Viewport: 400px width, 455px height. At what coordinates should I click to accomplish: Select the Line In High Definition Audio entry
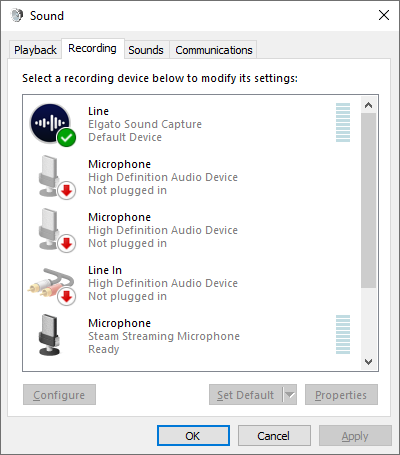pyautogui.click(x=192, y=283)
